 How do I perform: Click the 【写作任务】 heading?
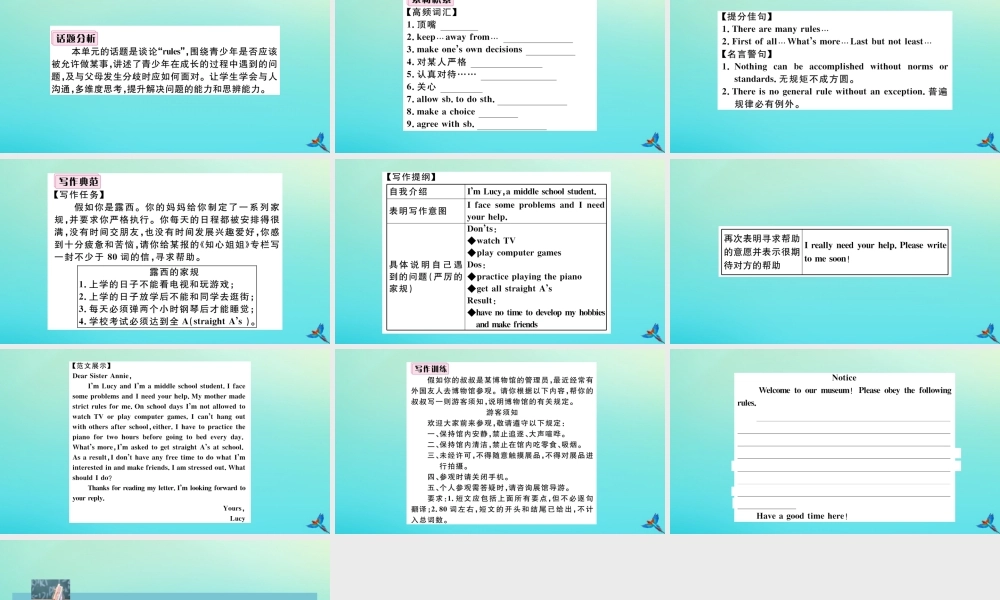[x=80, y=194]
